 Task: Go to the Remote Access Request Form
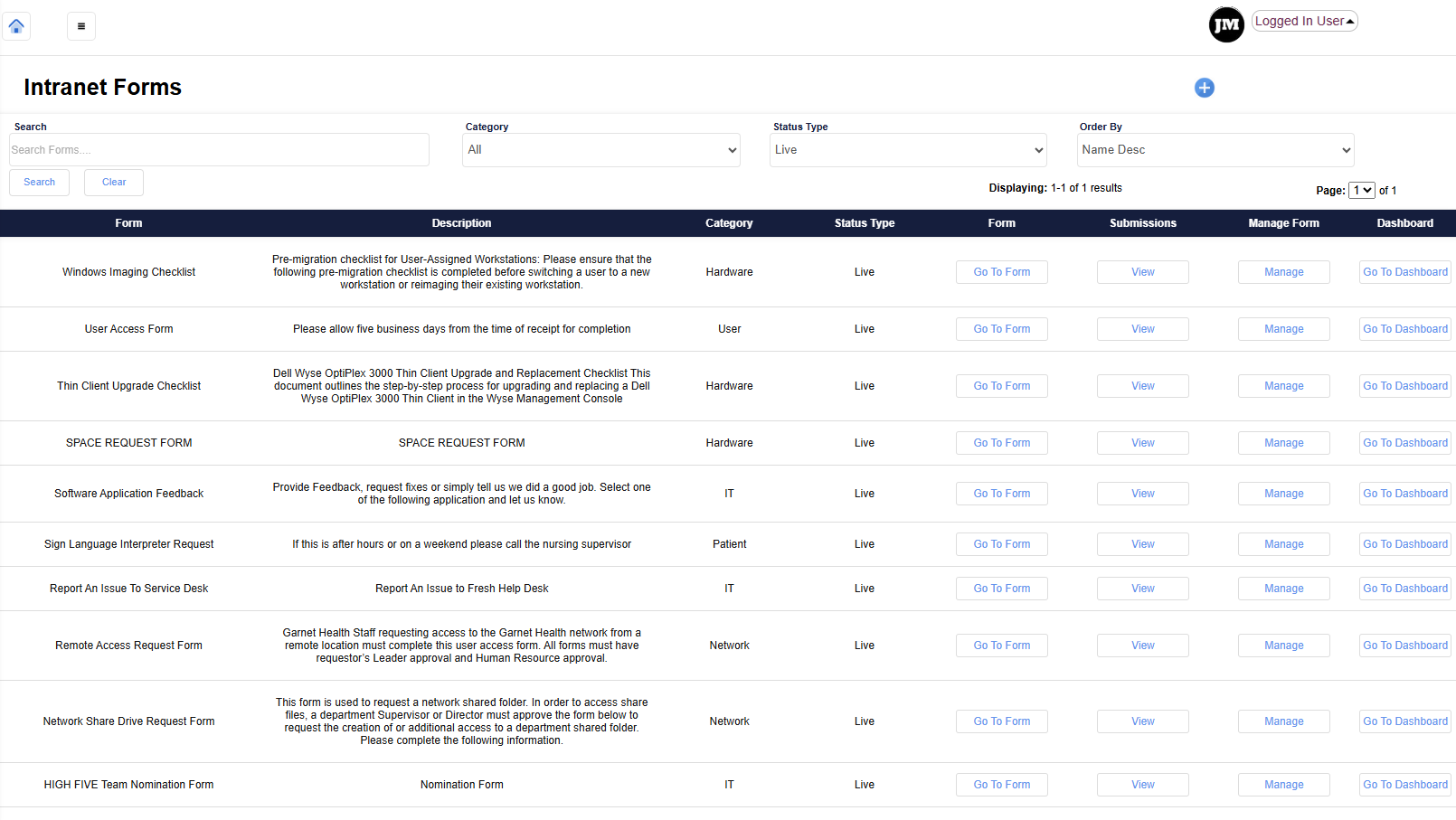click(1002, 646)
